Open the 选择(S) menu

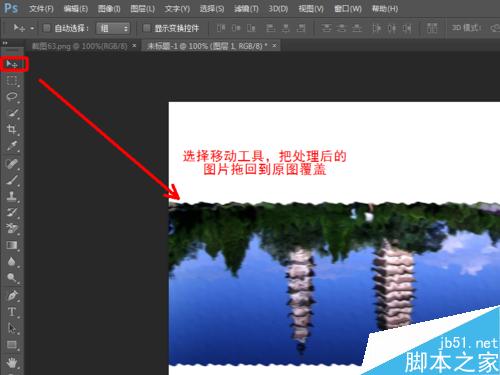click(212, 9)
